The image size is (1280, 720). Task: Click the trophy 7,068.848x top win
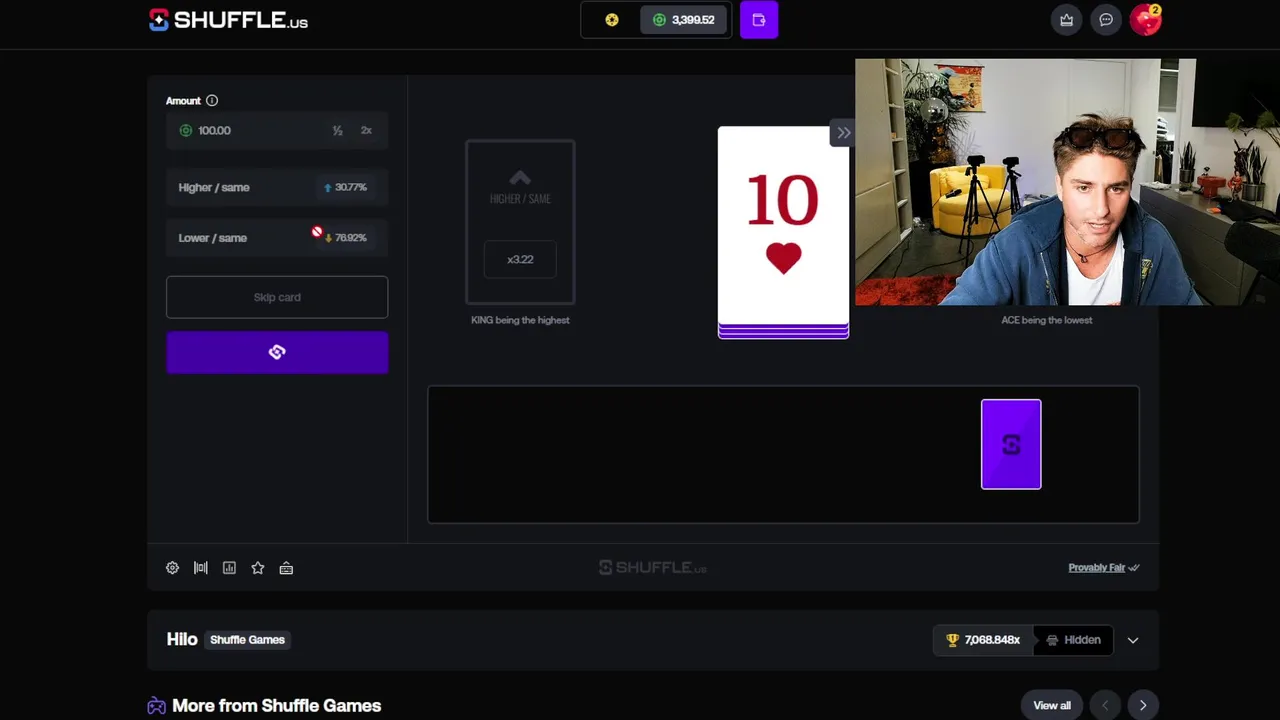pos(982,640)
